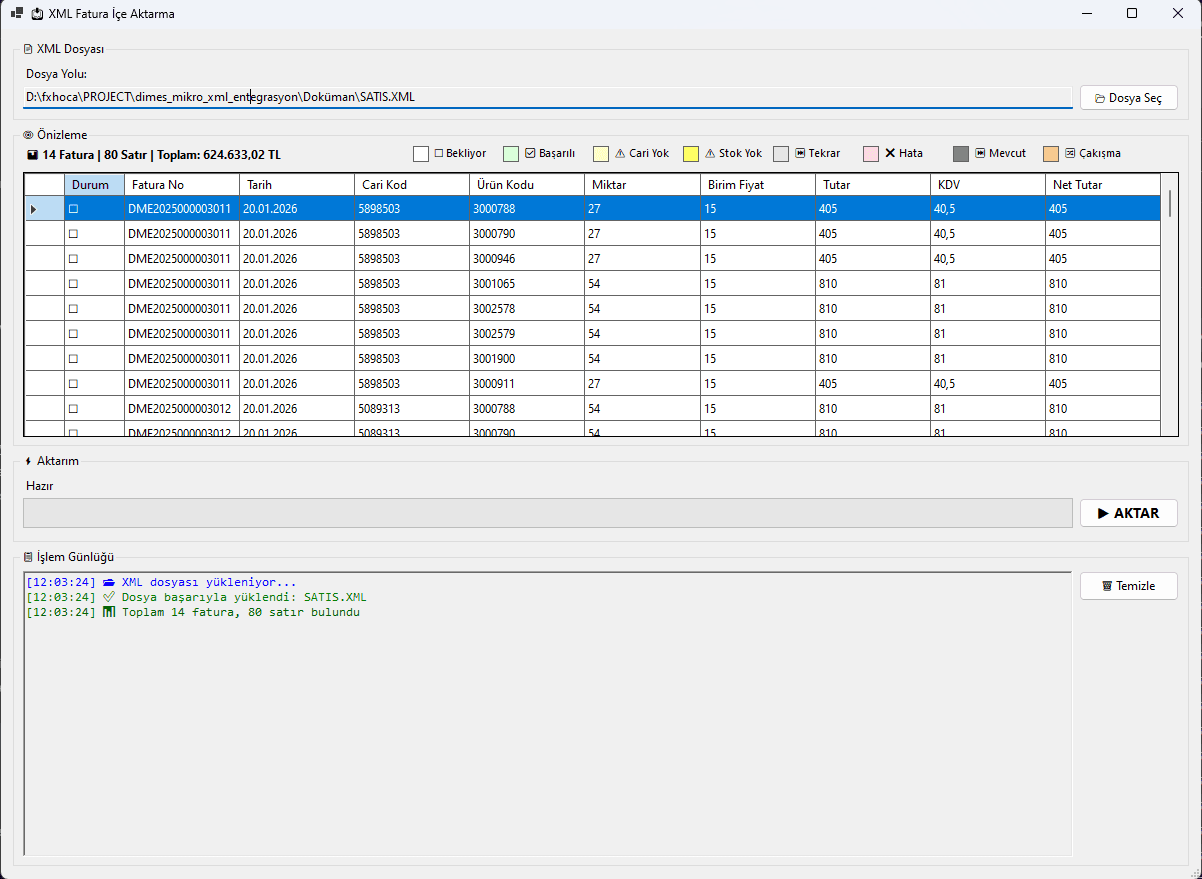Sort by the Fatura No column header
This screenshot has width=1202, height=879.
pyautogui.click(x=181, y=185)
